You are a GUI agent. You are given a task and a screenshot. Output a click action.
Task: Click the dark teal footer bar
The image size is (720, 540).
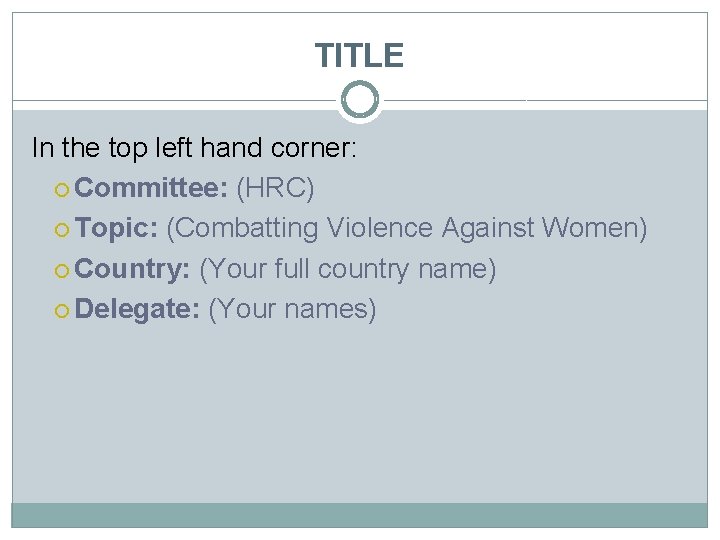[359, 514]
